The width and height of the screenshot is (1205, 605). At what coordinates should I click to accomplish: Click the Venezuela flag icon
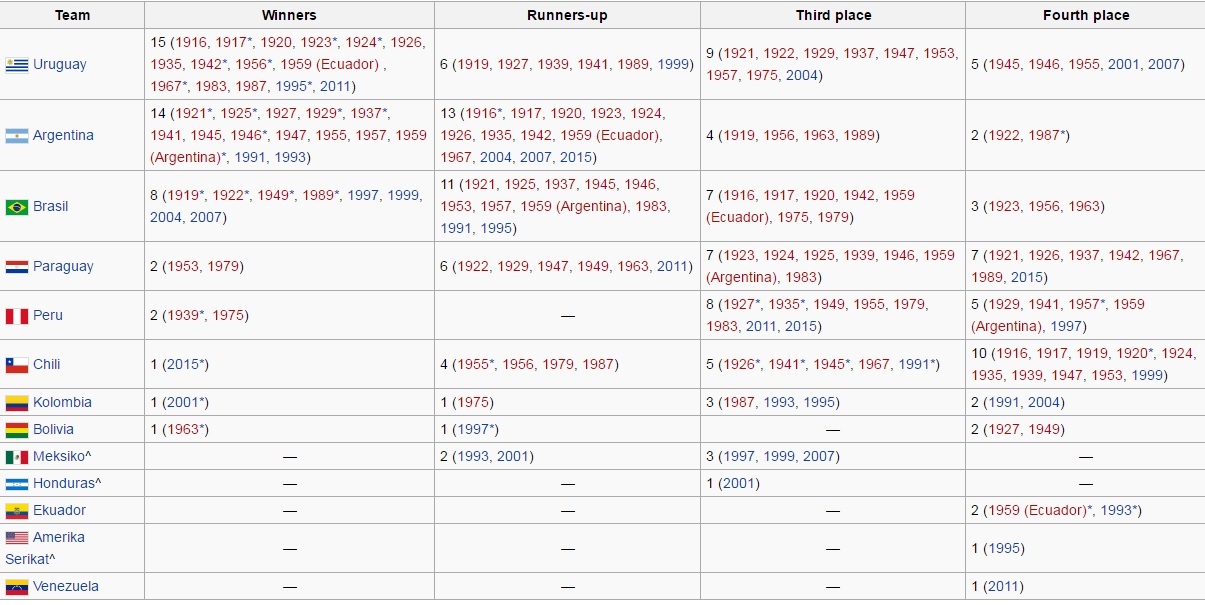click(x=16, y=587)
